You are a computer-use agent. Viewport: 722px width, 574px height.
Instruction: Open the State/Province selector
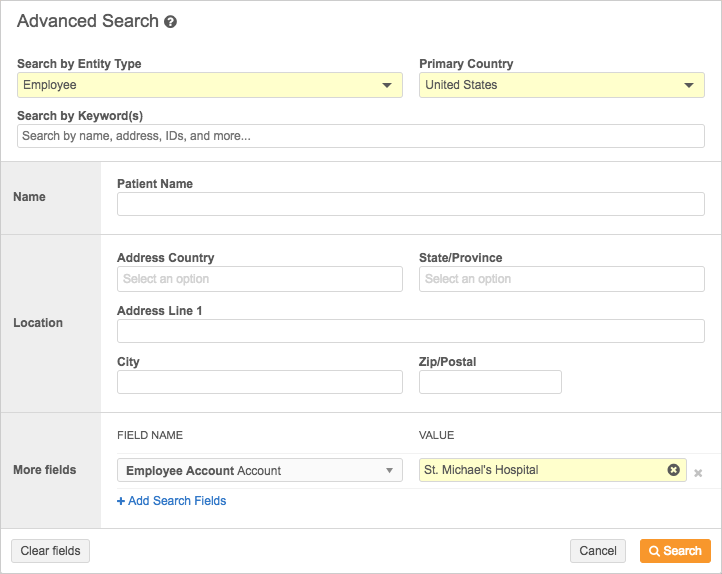click(x=561, y=279)
